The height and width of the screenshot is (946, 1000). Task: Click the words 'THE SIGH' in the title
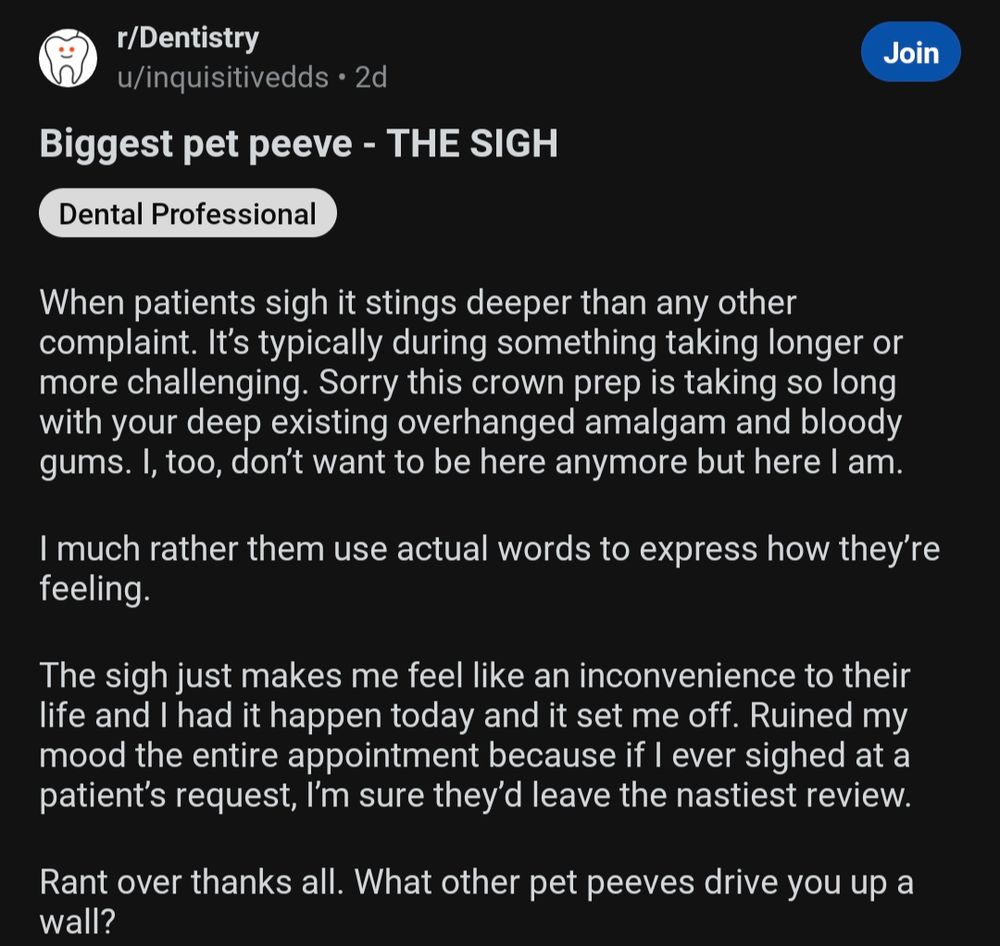pos(472,144)
